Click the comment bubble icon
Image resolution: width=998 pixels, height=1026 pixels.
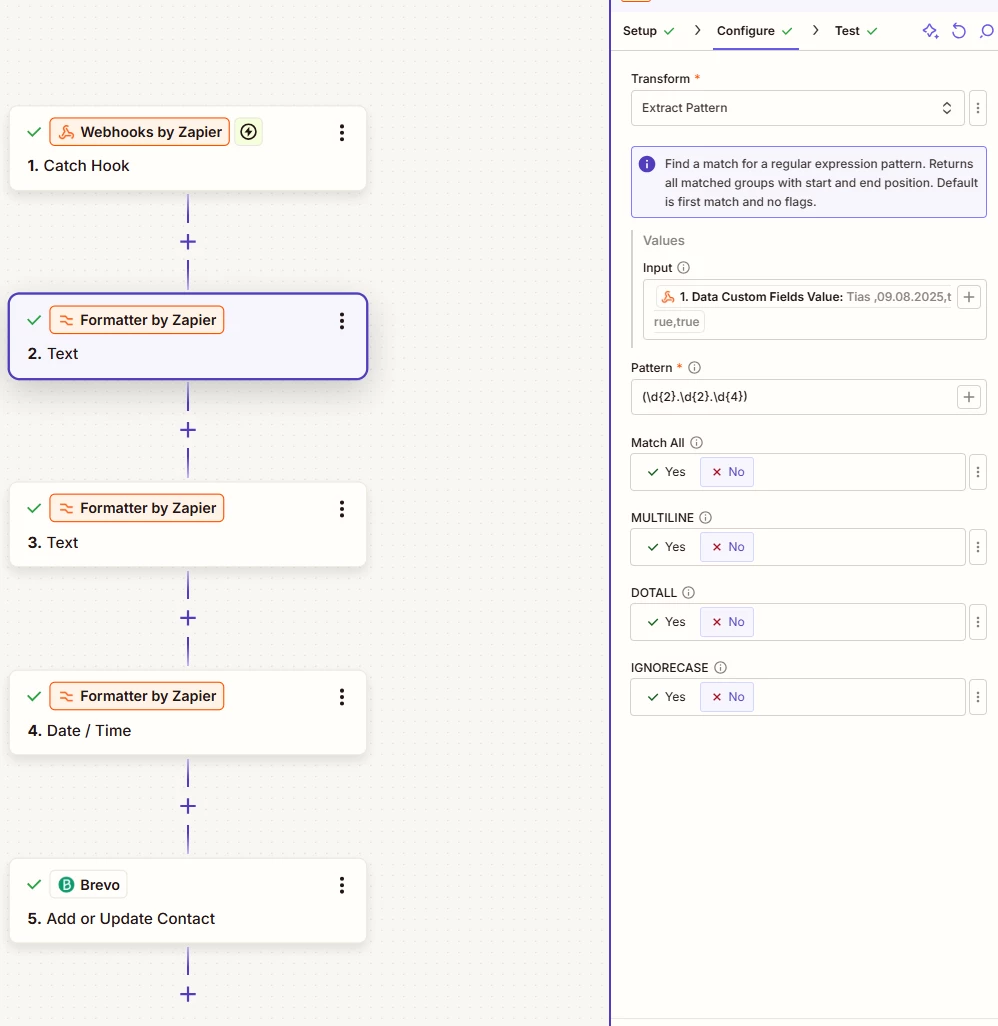[987, 31]
